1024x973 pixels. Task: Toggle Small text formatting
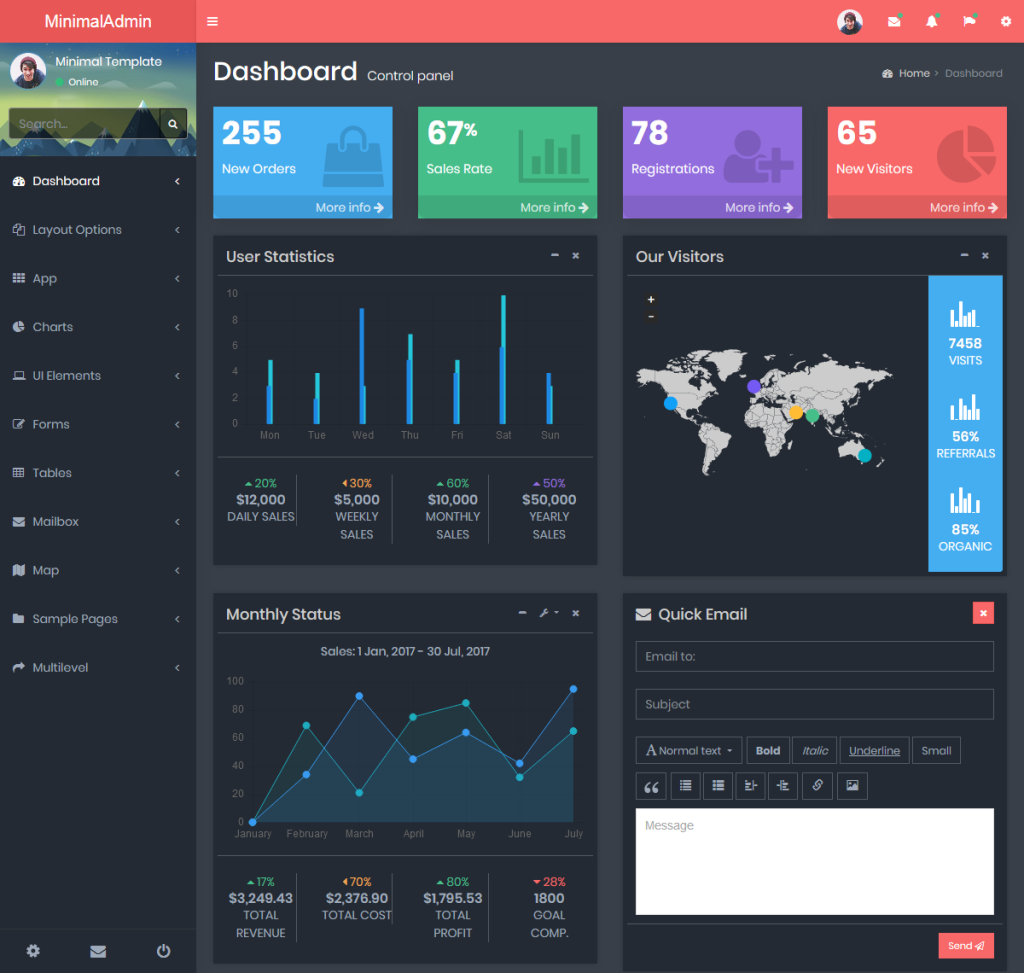click(936, 750)
